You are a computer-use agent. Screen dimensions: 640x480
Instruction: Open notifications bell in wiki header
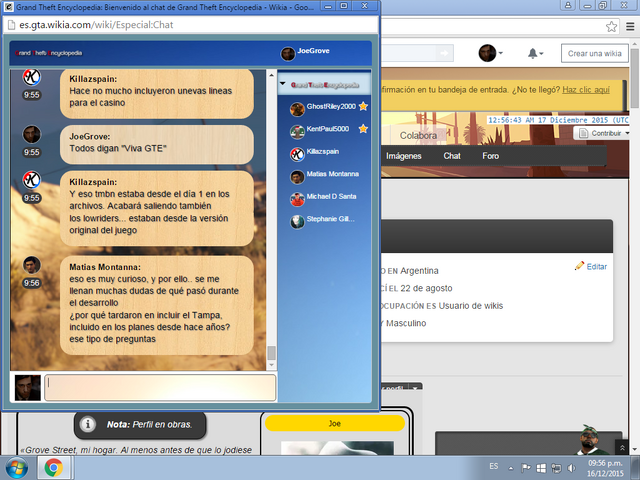point(535,53)
